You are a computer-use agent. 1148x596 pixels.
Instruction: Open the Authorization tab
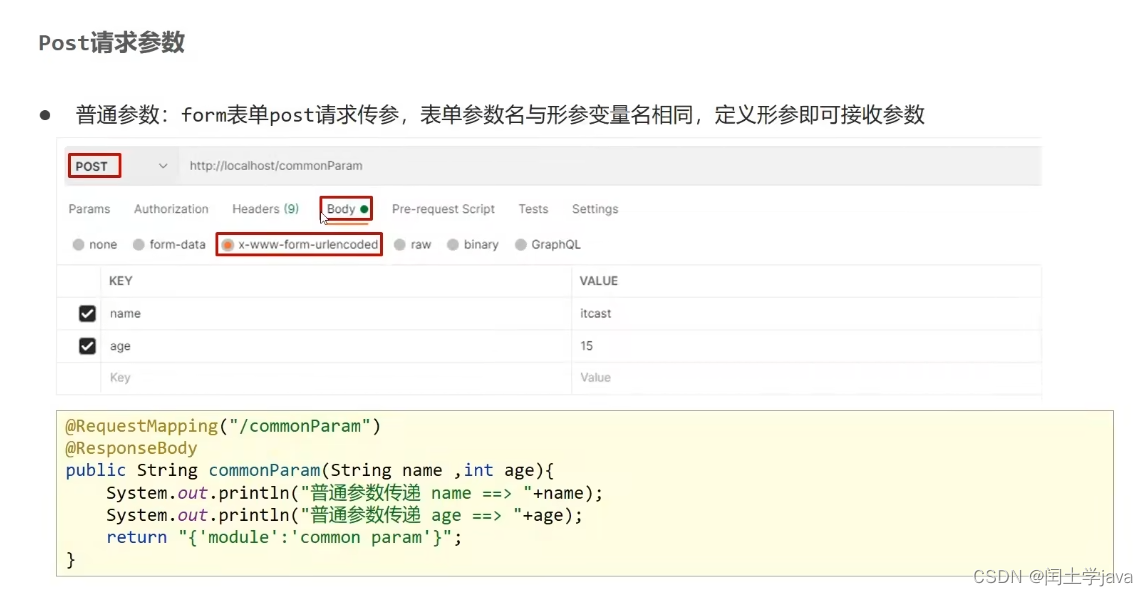coord(171,209)
